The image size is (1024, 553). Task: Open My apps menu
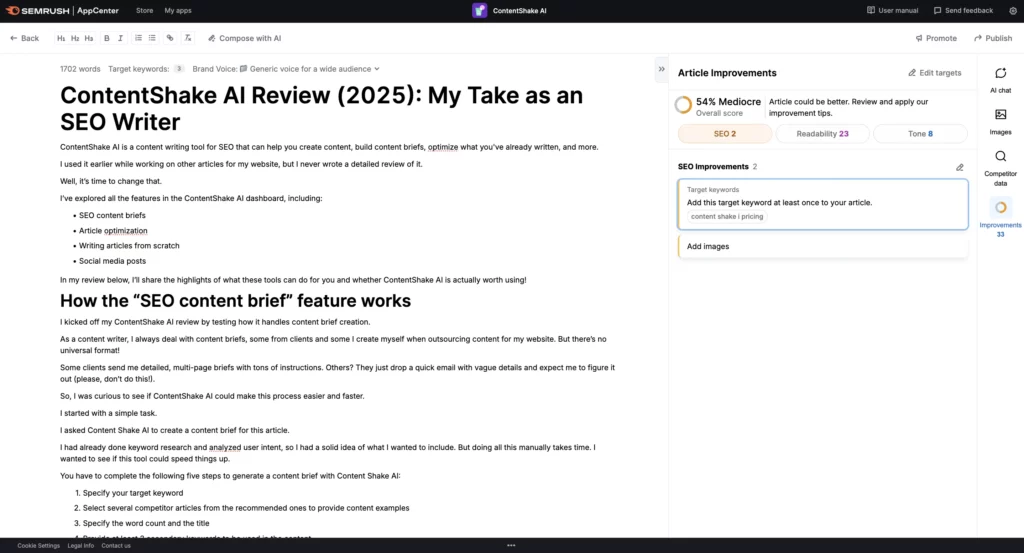click(178, 10)
